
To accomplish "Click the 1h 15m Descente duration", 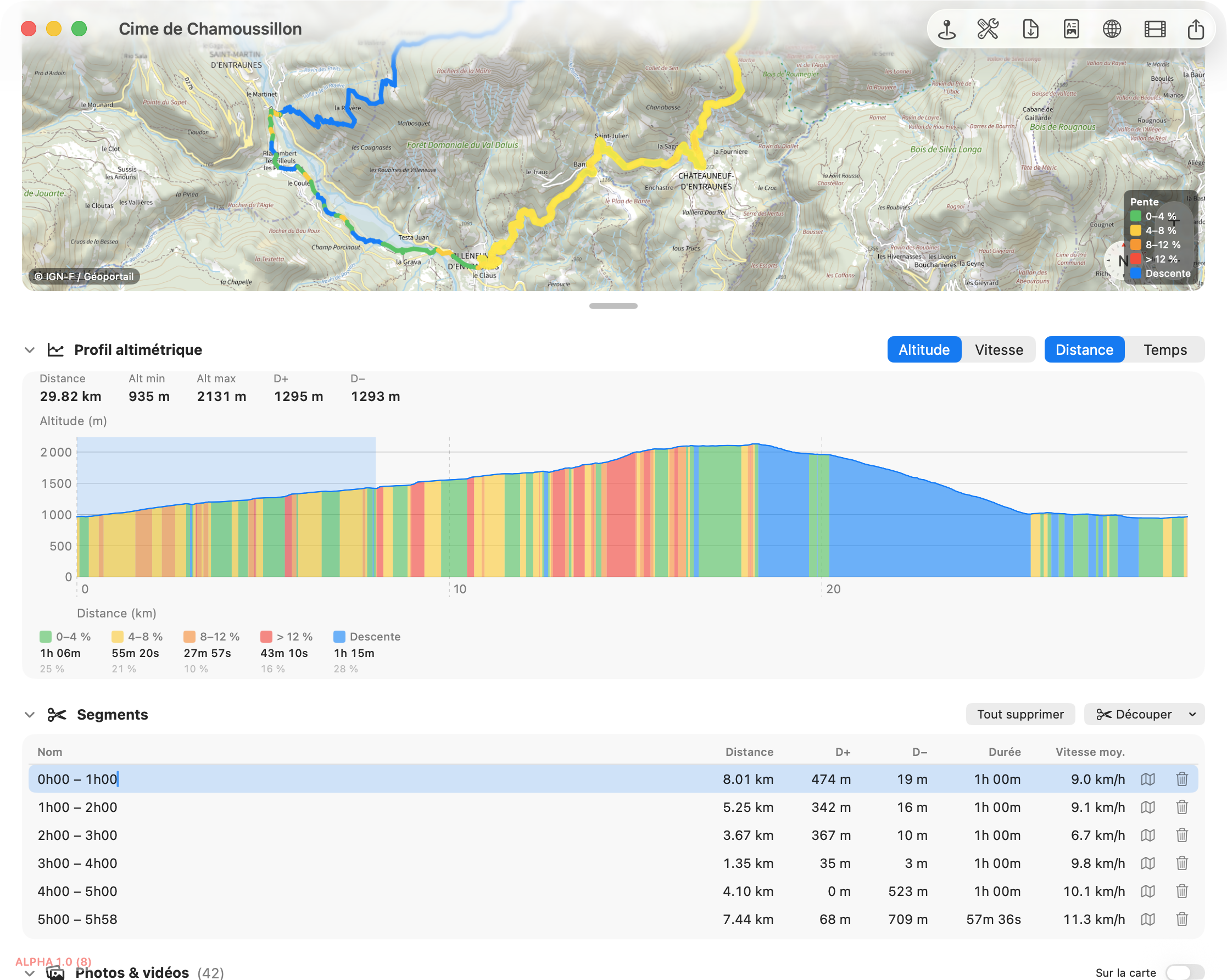I will click(x=354, y=653).
